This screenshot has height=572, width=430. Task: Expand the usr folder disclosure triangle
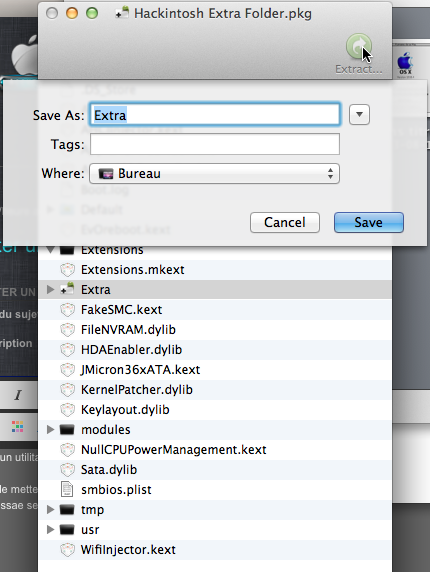click(x=50, y=530)
